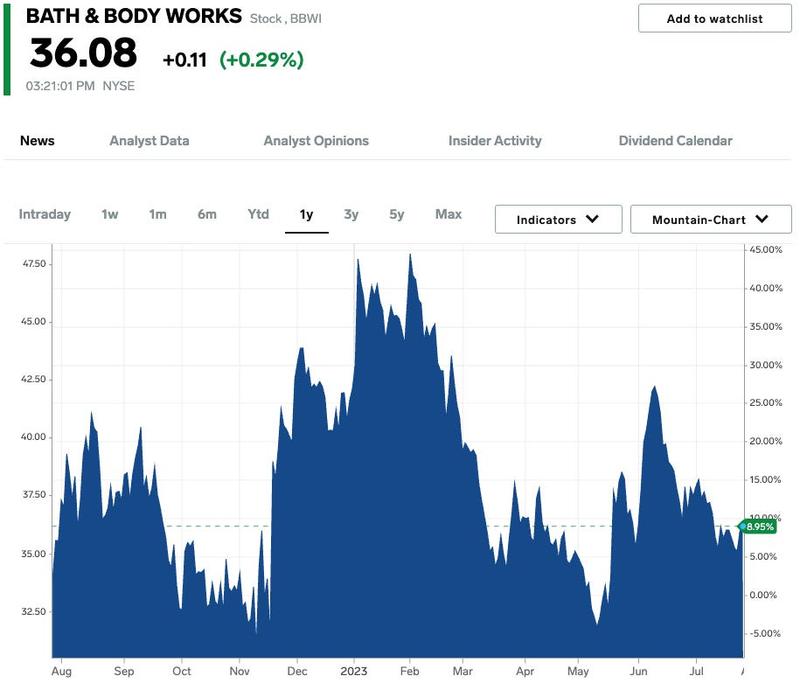Click the Mountain-Chart chevron arrow
Screen dimensions: 800x684
click(762, 219)
